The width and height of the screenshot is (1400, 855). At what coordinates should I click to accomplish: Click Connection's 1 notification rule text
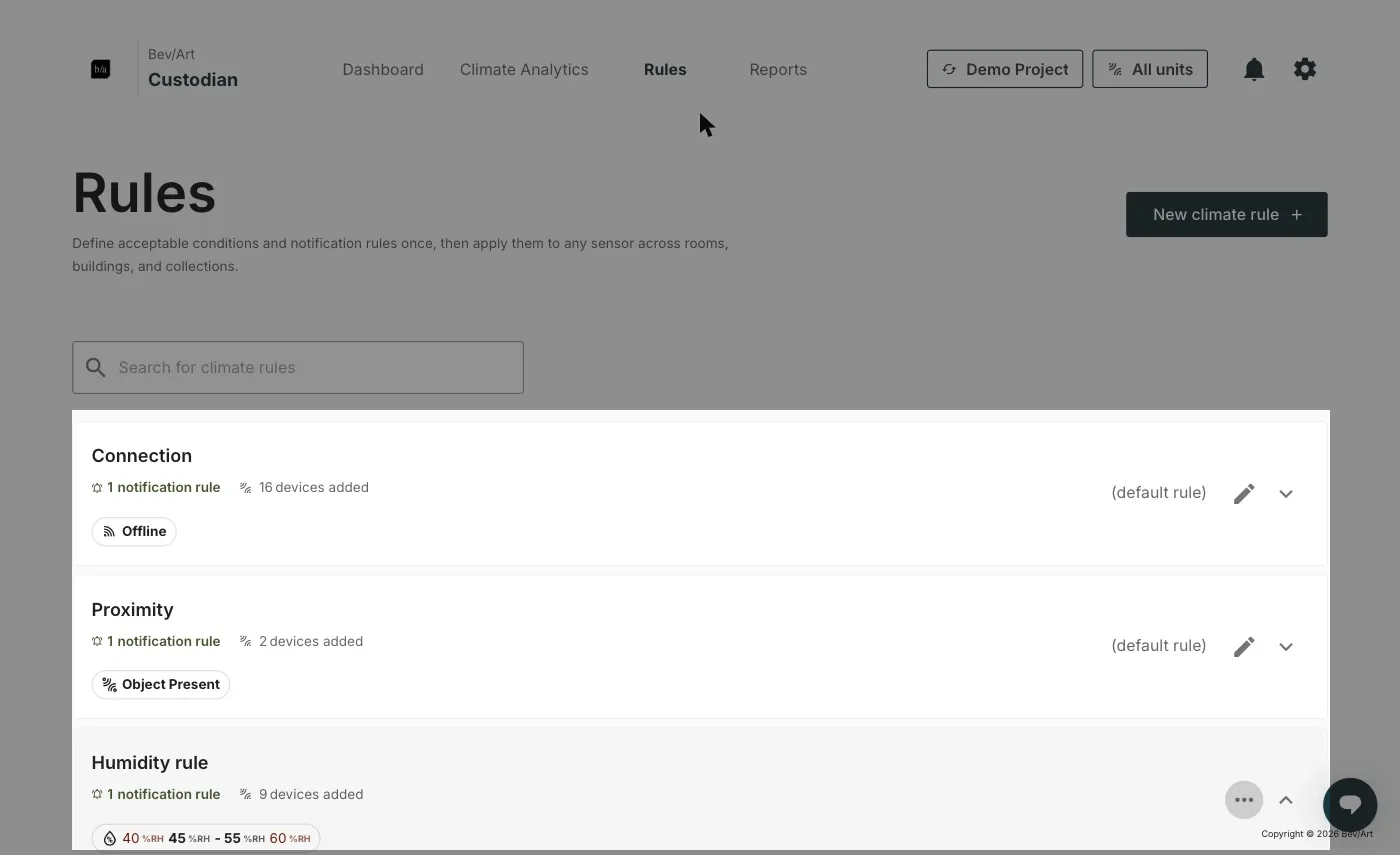[x=163, y=487]
